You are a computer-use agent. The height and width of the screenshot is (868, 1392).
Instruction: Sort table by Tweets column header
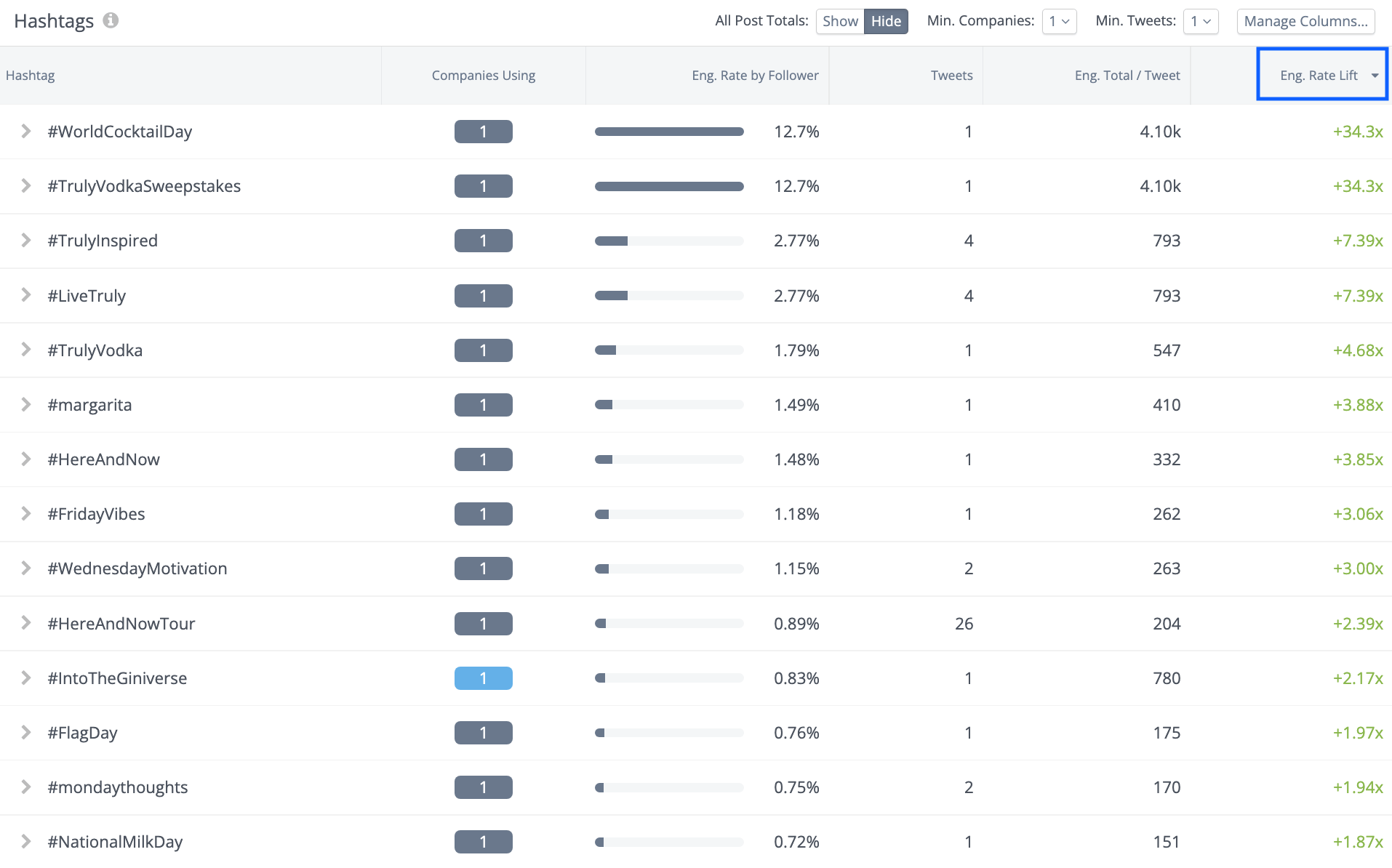[x=951, y=74]
